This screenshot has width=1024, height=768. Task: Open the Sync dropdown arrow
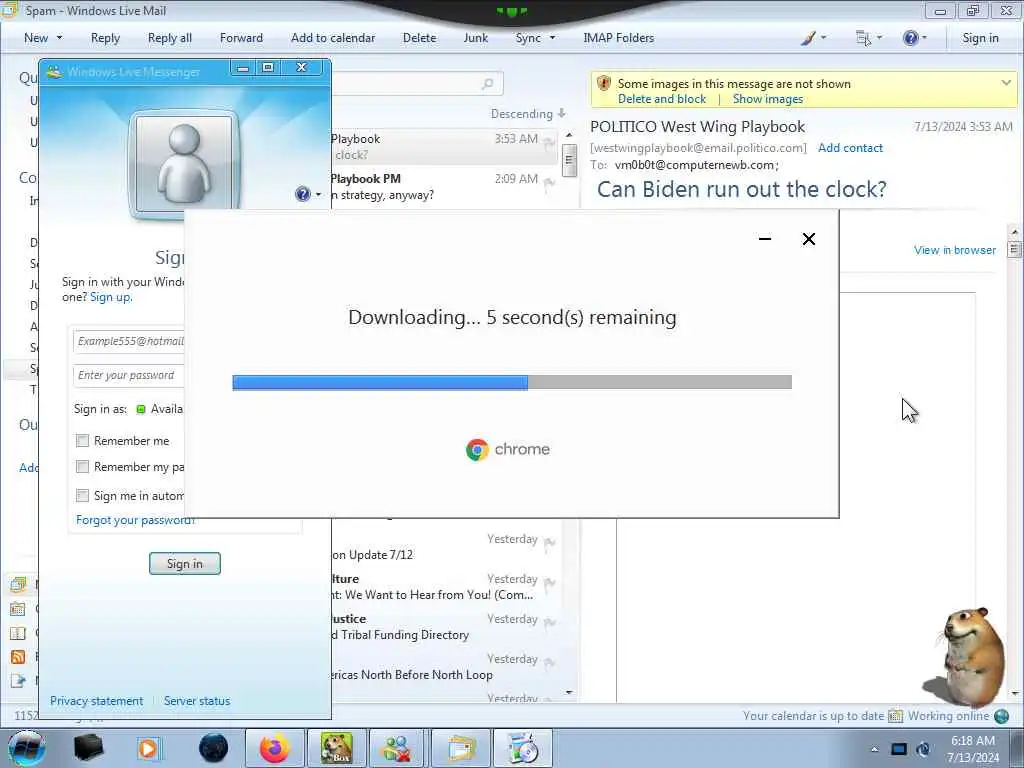point(552,38)
